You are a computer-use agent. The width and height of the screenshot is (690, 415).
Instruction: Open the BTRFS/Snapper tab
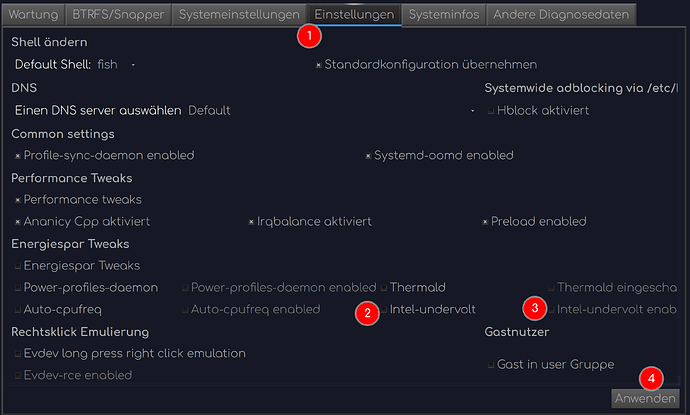pyautogui.click(x=118, y=15)
